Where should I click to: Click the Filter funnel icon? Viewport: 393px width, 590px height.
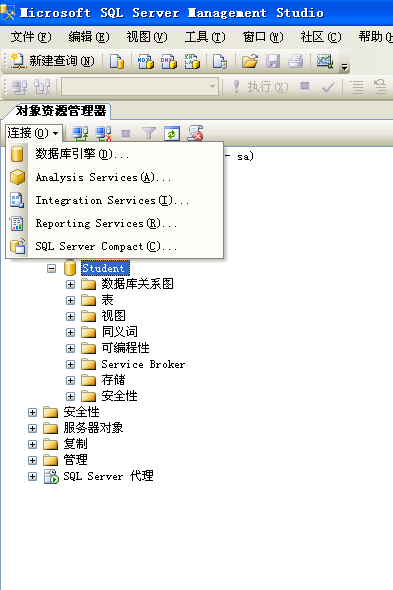pos(149,133)
